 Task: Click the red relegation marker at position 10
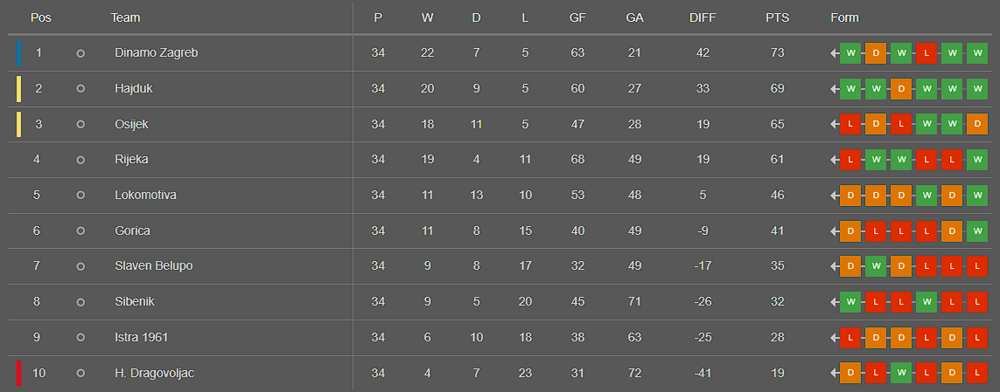[x=19, y=374]
